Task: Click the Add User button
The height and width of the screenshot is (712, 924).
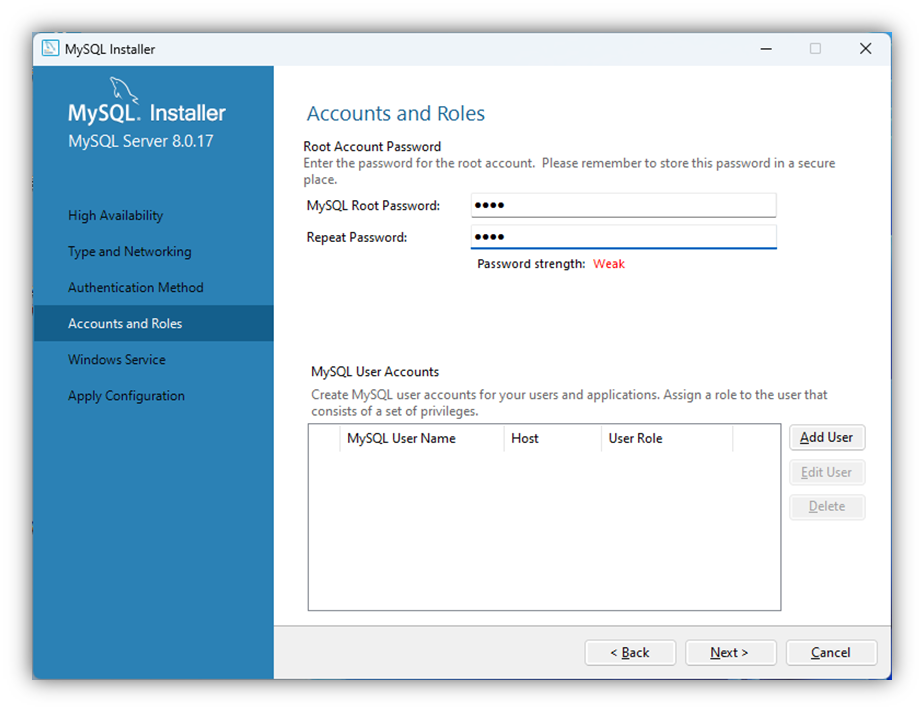Action: pos(827,437)
